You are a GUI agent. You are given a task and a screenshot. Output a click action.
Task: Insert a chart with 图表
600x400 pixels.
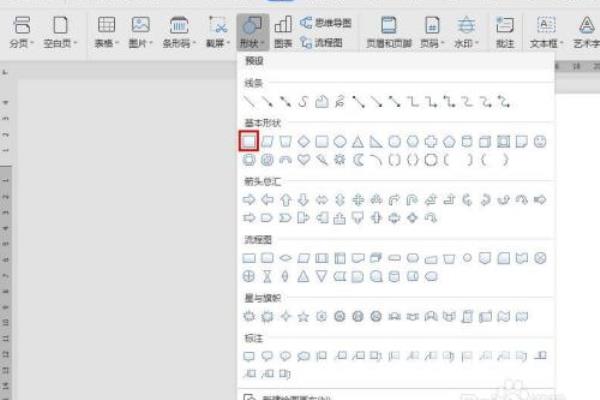tap(283, 32)
